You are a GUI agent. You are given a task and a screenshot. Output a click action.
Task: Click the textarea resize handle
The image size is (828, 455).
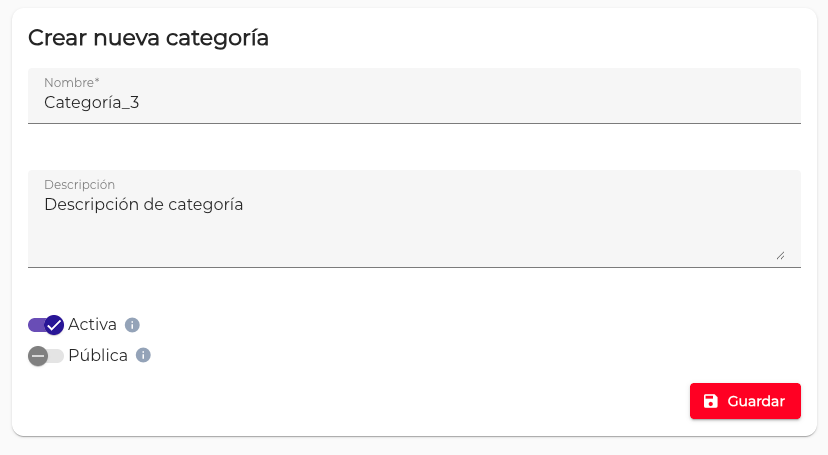pyautogui.click(x=780, y=256)
